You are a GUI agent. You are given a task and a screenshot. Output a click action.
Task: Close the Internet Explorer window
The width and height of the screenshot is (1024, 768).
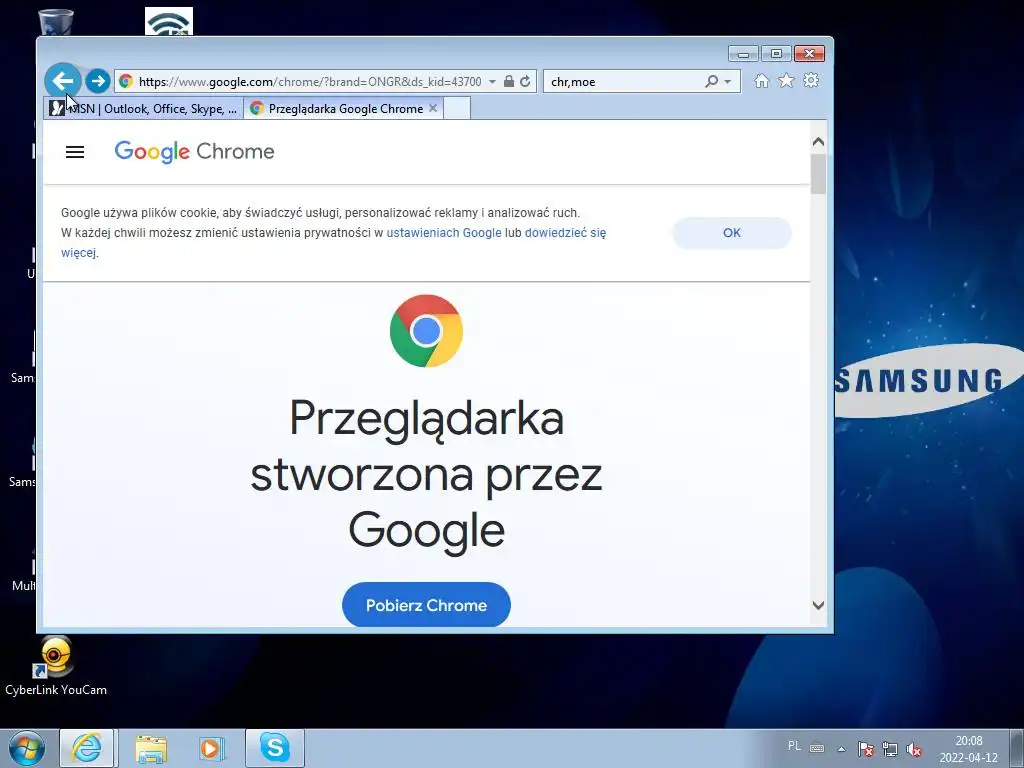[x=809, y=54]
